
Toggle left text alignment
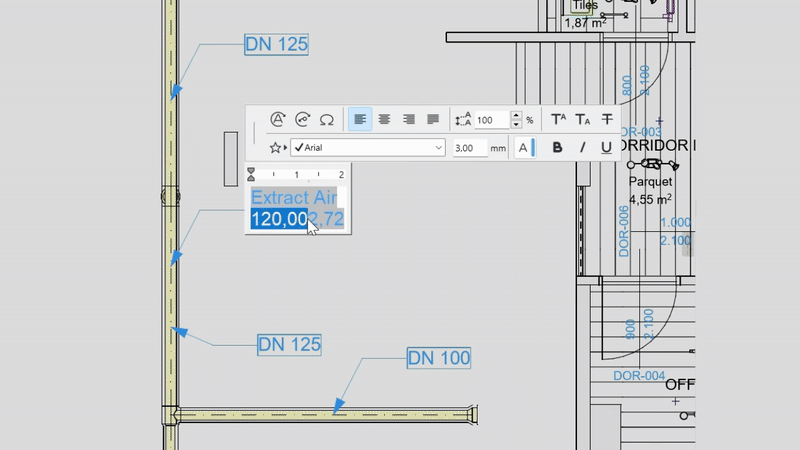point(360,119)
